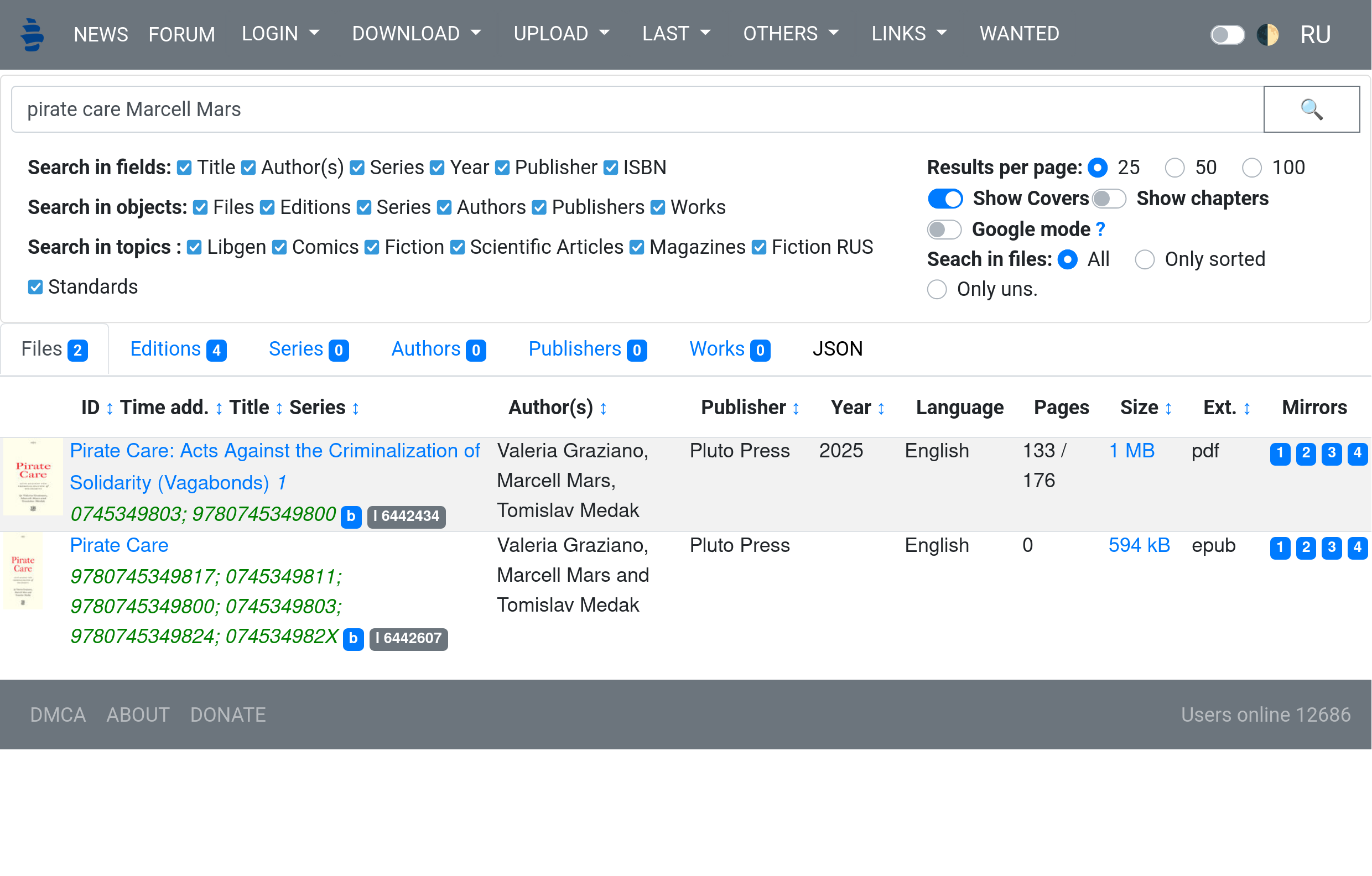Open the JSON tab
The height and width of the screenshot is (876, 1372).
(x=837, y=348)
